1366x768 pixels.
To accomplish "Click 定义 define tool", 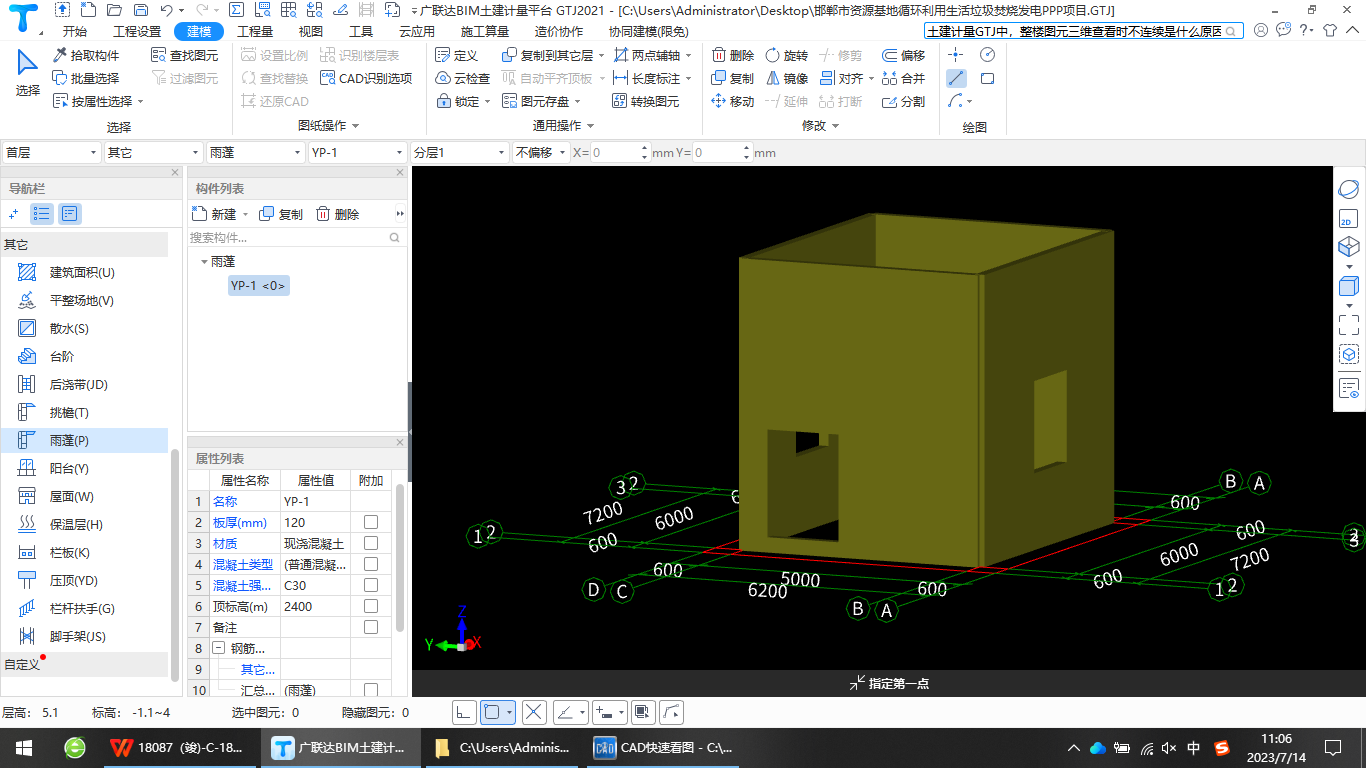I will point(457,55).
